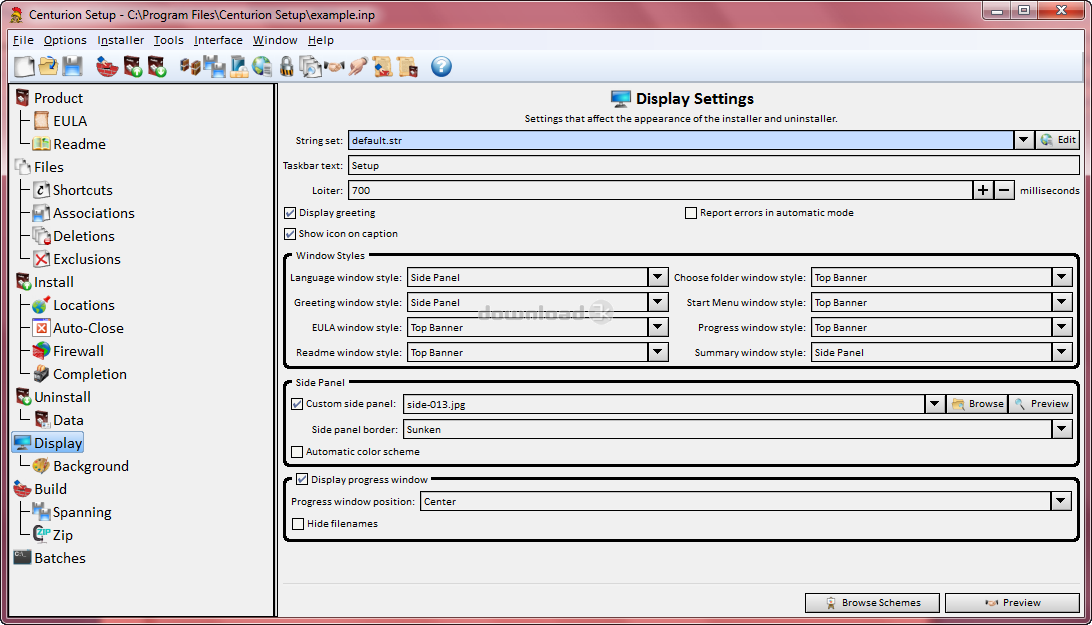The height and width of the screenshot is (625, 1092).
Task: Click the scroll with trowel toolbar icon
Action: pos(382,67)
